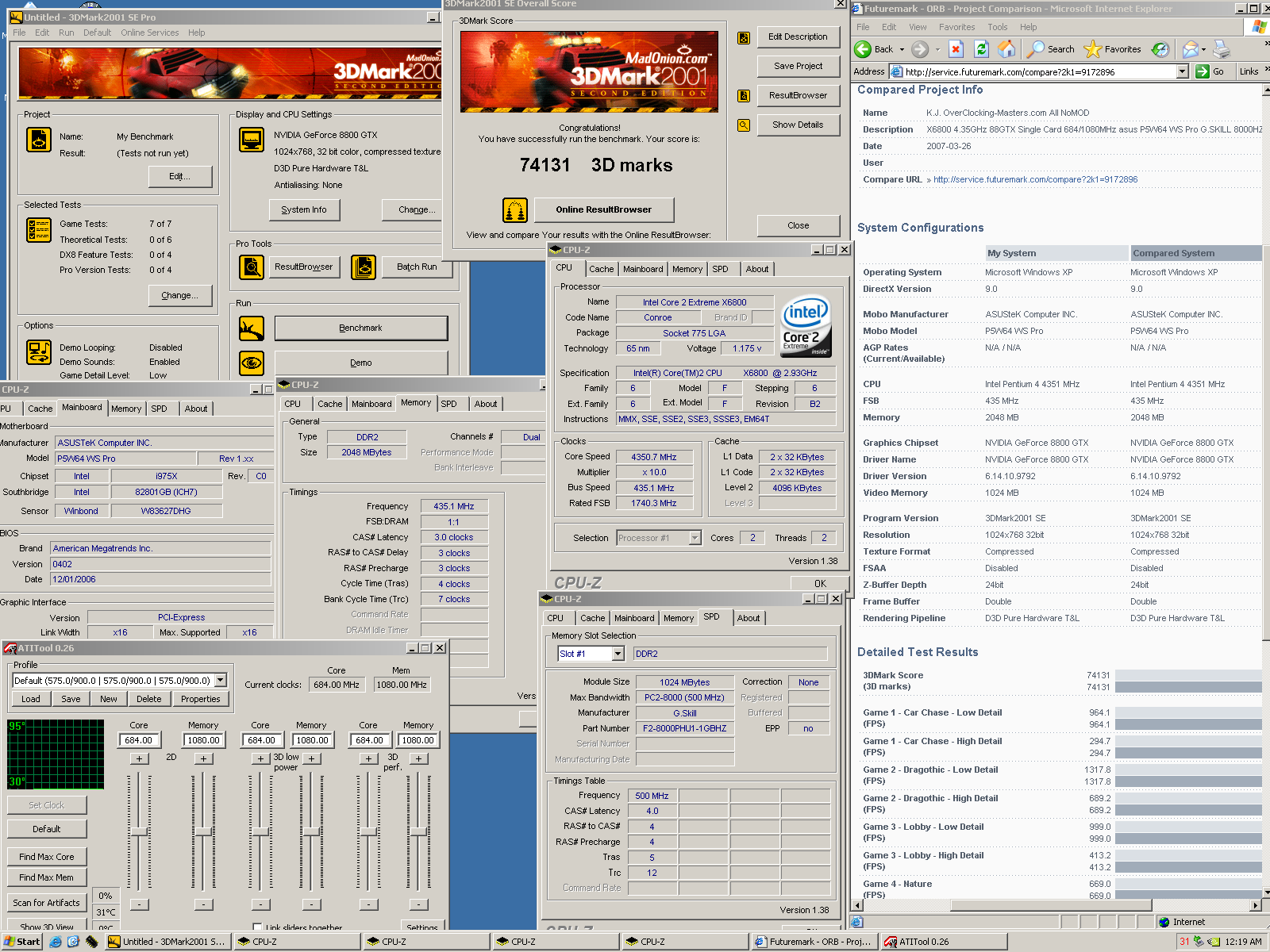Click the Stop icon in IE toolbar

[956, 49]
